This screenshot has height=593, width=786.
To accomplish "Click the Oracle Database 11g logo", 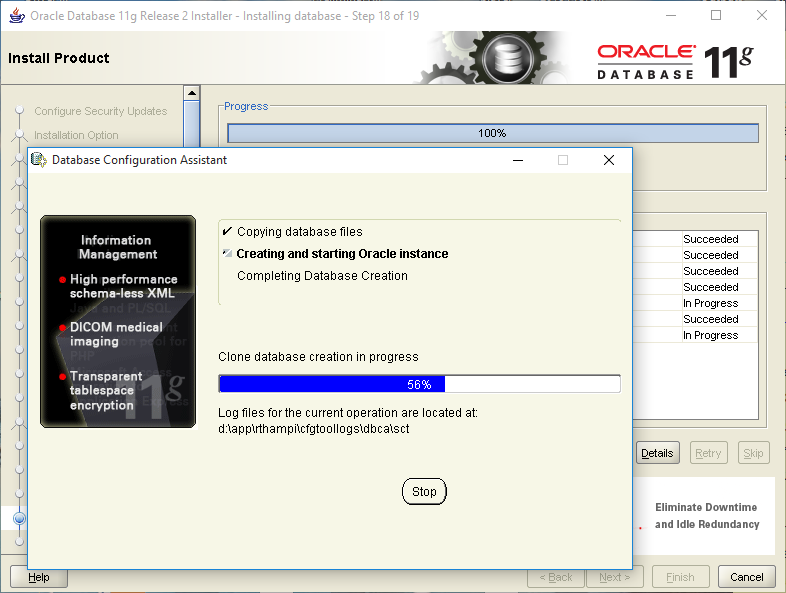I will coord(675,62).
